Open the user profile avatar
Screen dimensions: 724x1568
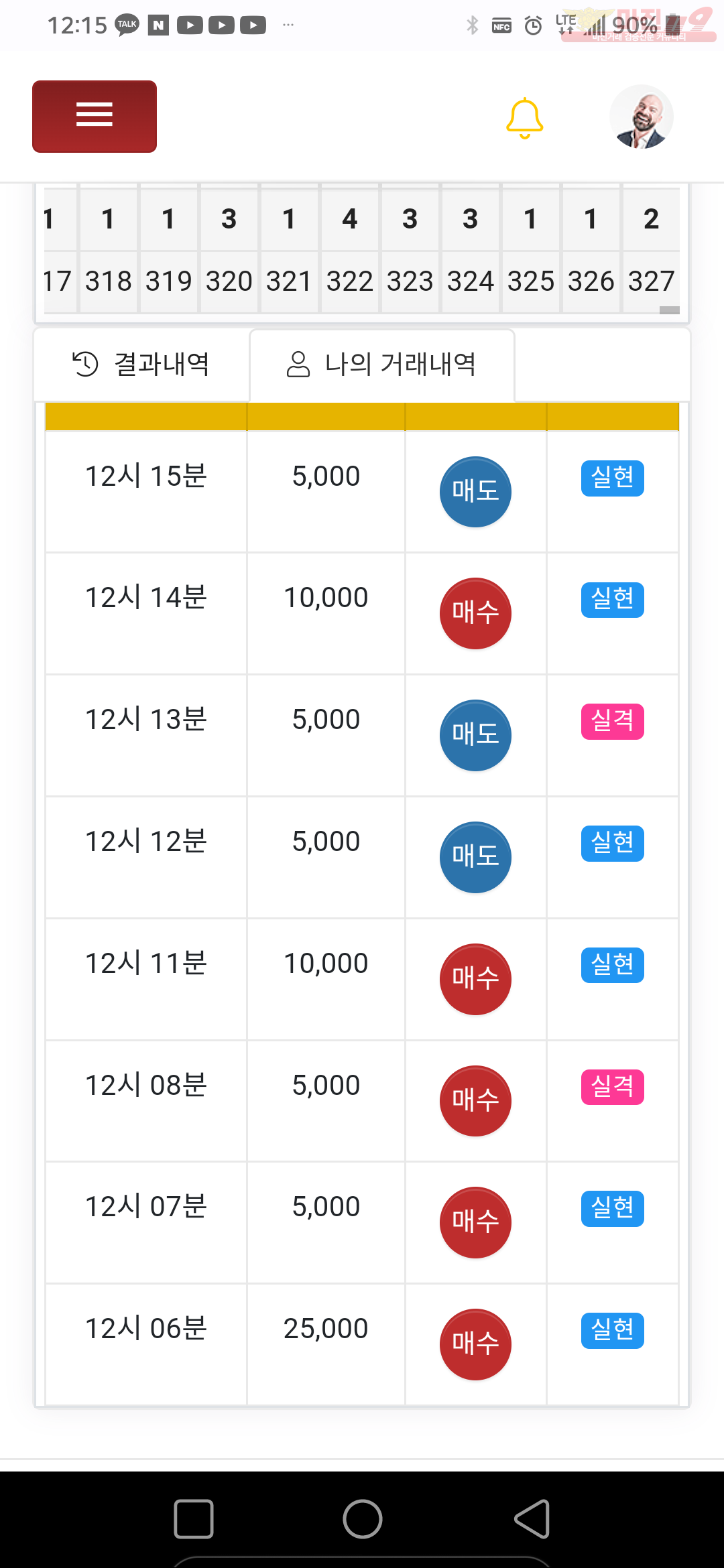click(x=641, y=117)
